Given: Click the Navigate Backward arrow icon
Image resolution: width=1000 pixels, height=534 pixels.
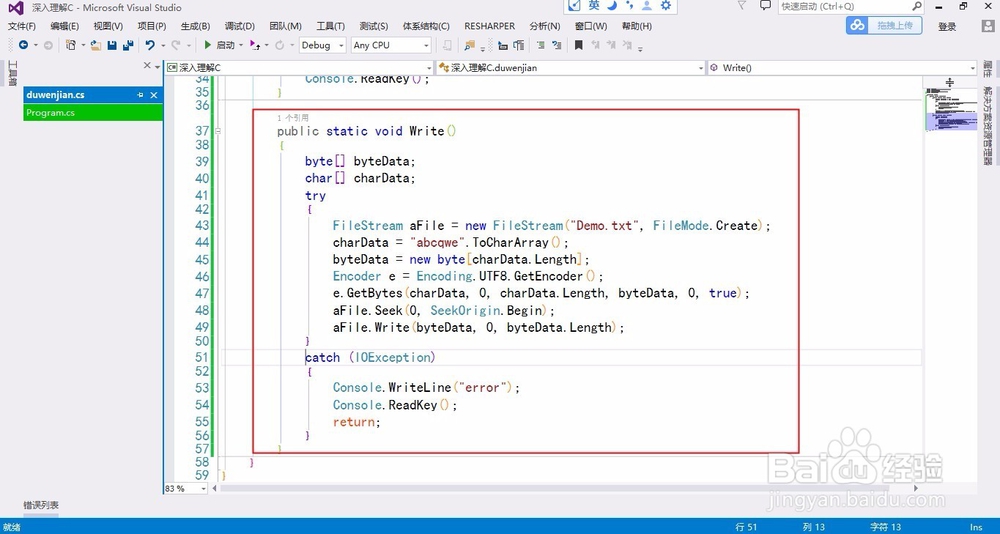Looking at the screenshot, I should click(x=24, y=45).
